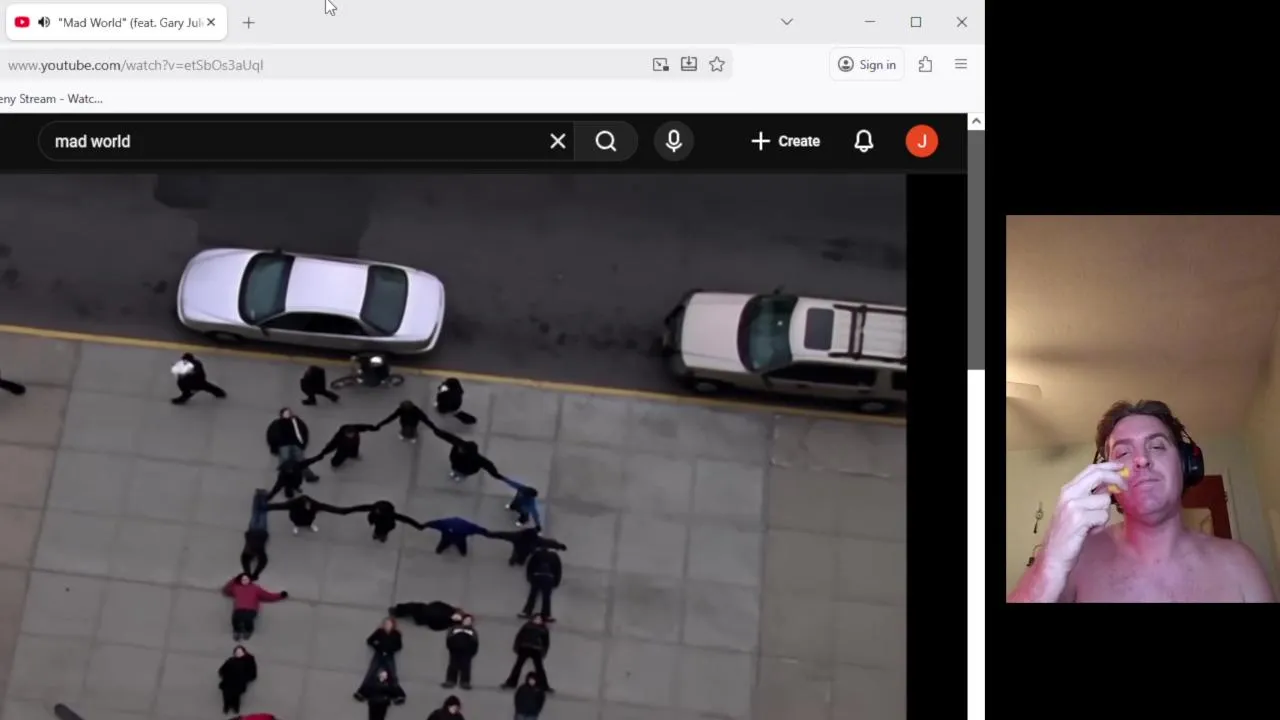Click the vertical page scrollbar thumb

[x=976, y=250]
